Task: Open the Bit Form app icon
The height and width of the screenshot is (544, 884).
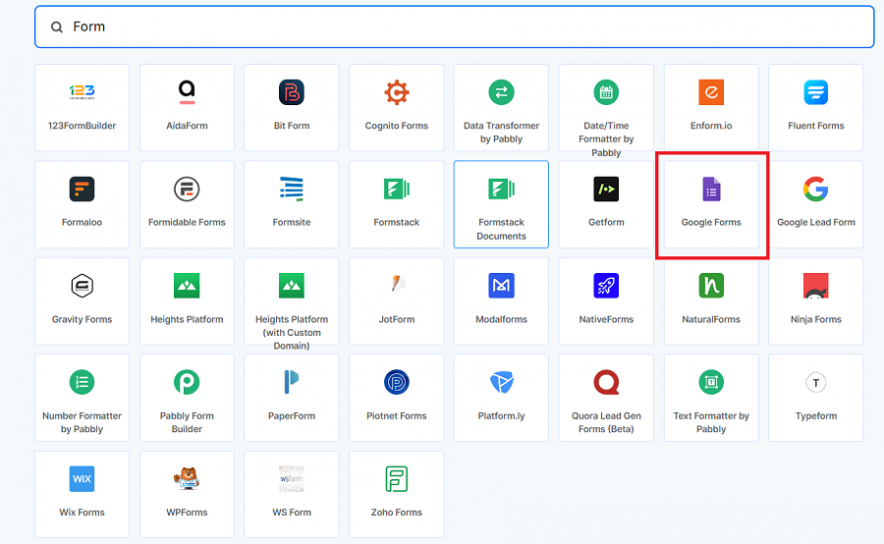Action: pyautogui.click(x=291, y=92)
